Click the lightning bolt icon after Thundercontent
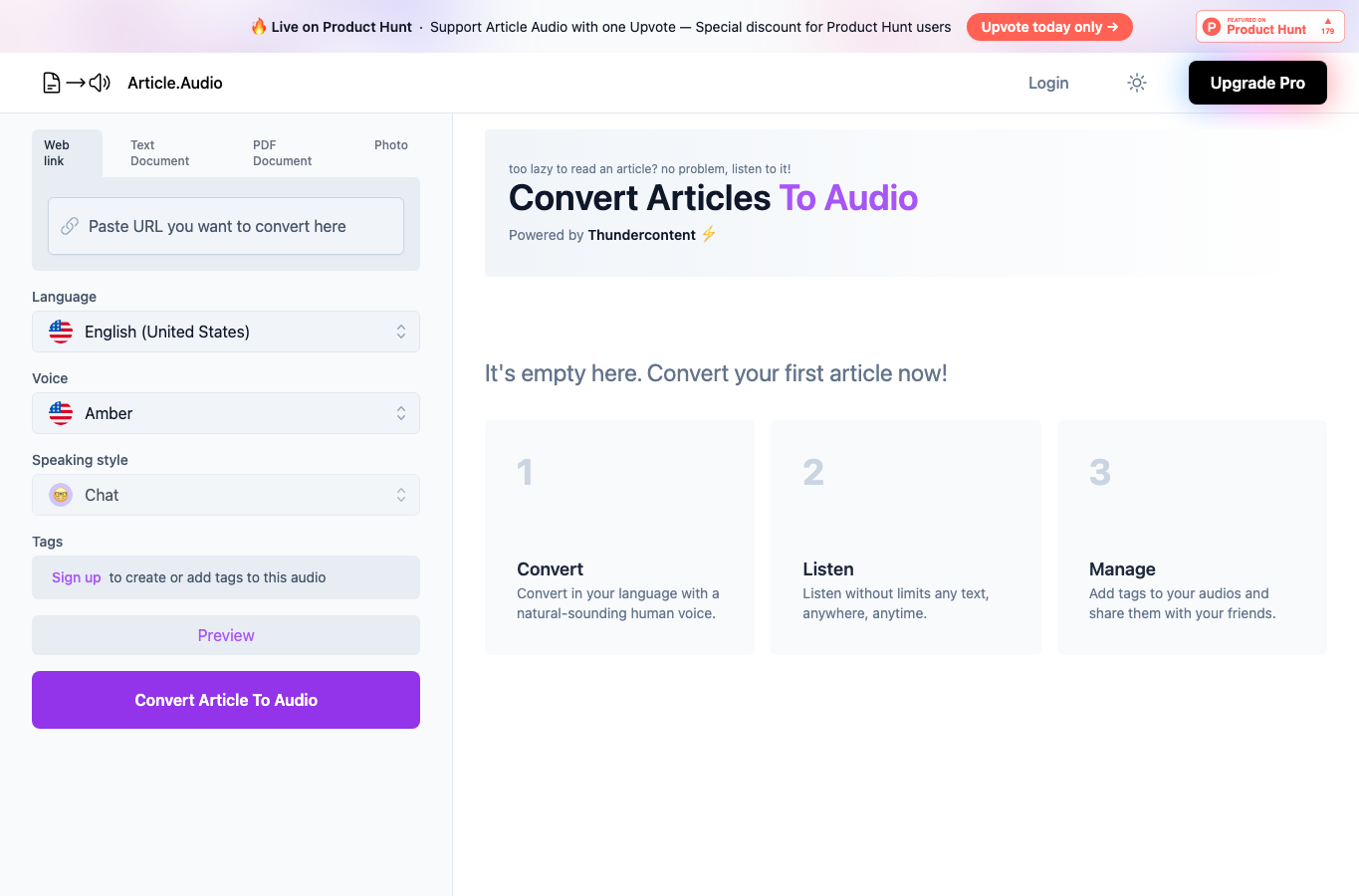The image size is (1359, 896). (x=709, y=234)
